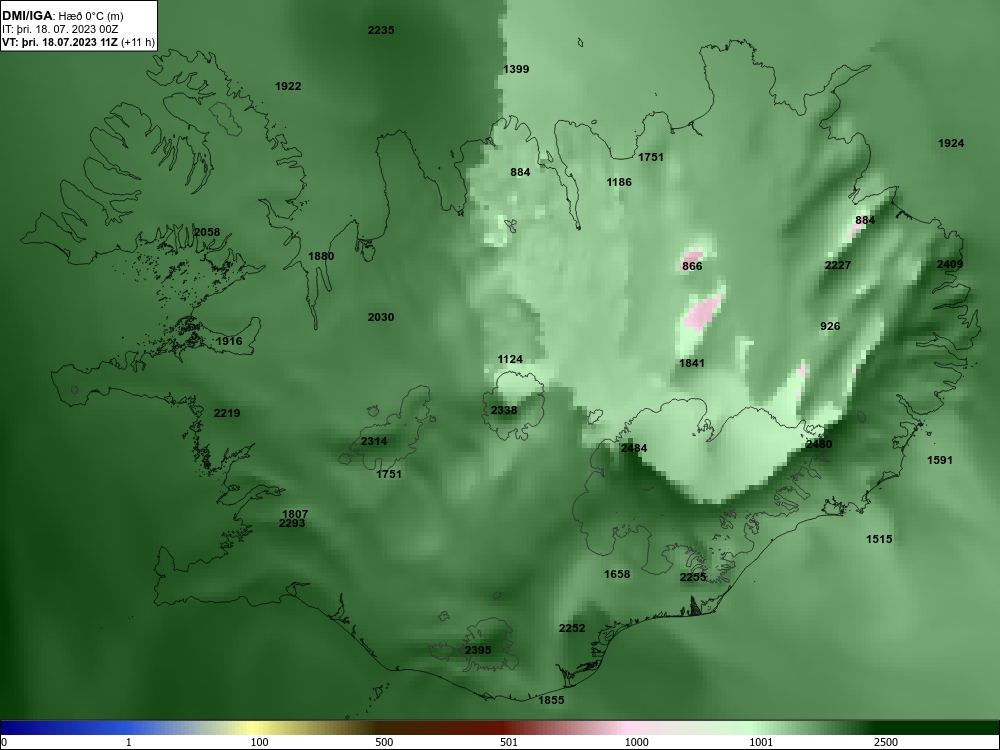Screen dimensions: 1000x750
Task: Click the 1916 value label
Action: click(x=229, y=341)
